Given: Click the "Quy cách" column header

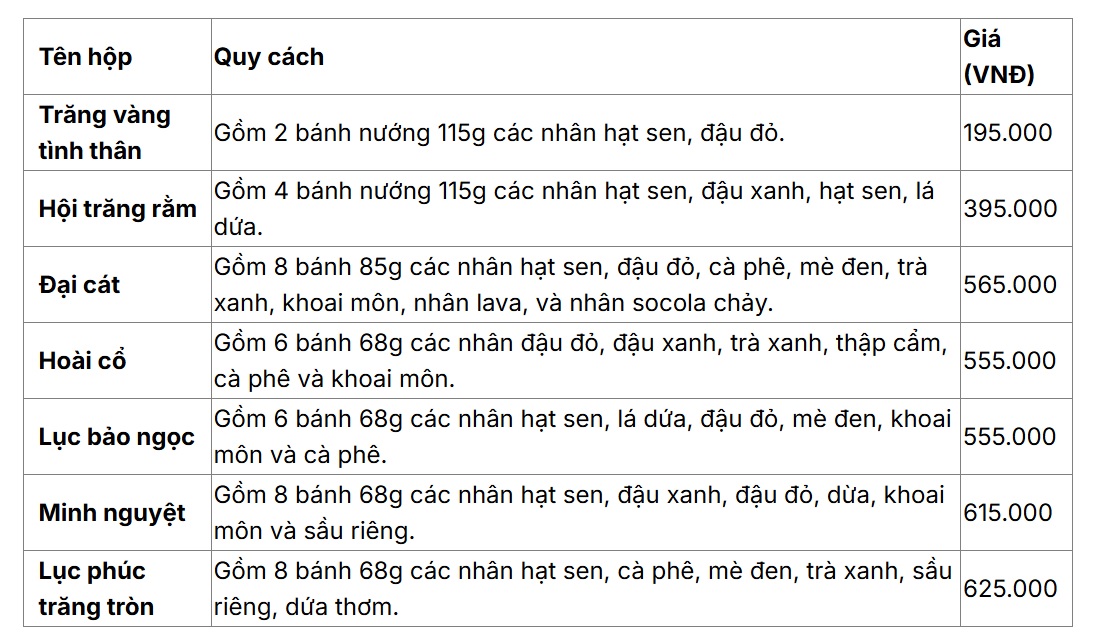Looking at the screenshot, I should pos(268,57).
